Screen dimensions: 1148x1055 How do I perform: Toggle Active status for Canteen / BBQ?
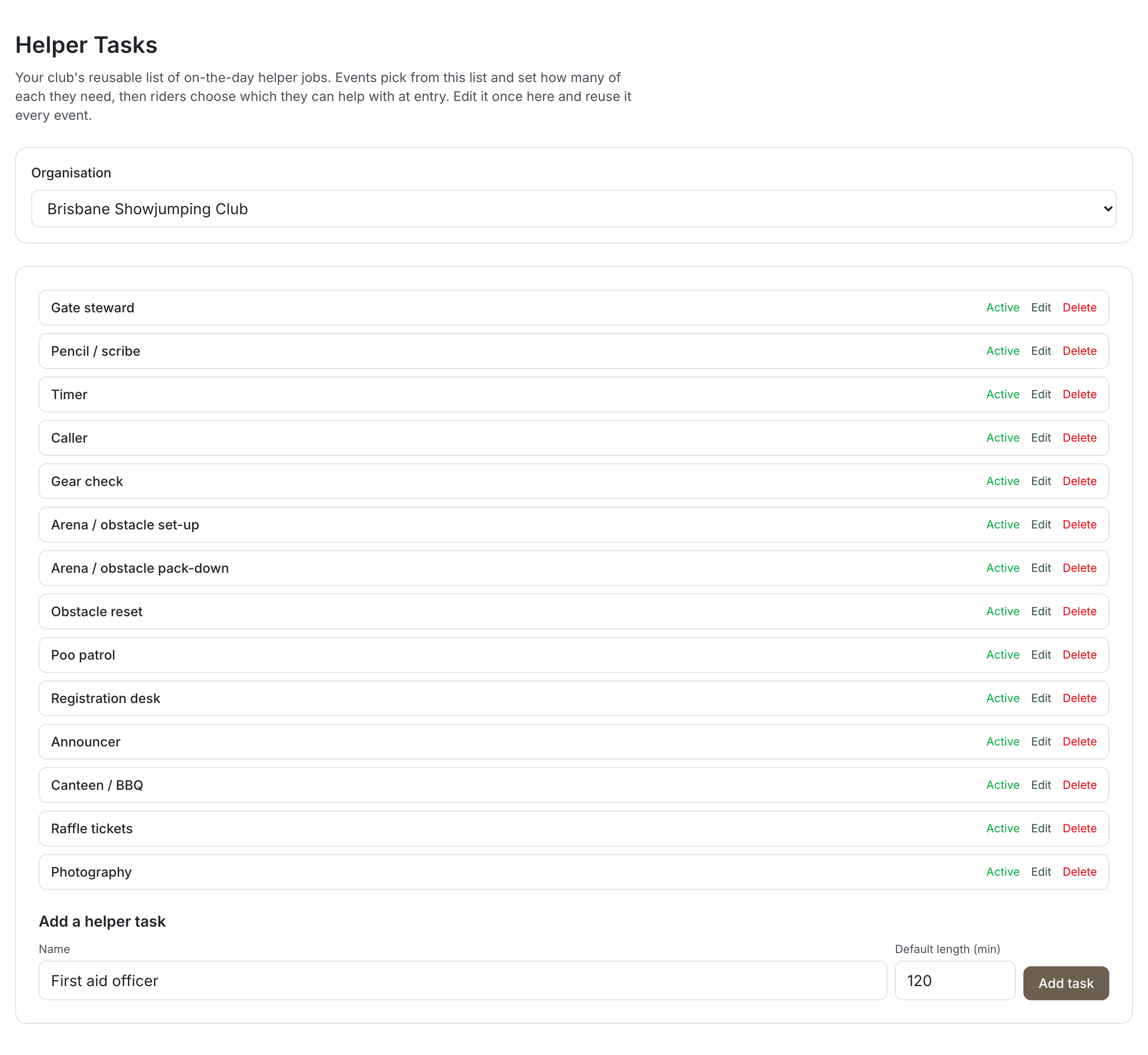click(1002, 785)
